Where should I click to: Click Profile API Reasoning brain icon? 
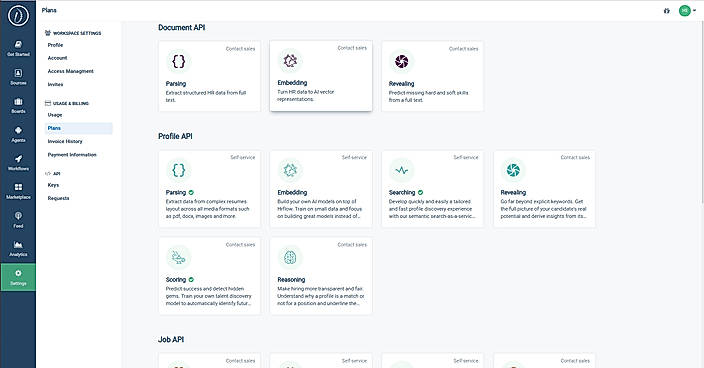(x=290, y=257)
